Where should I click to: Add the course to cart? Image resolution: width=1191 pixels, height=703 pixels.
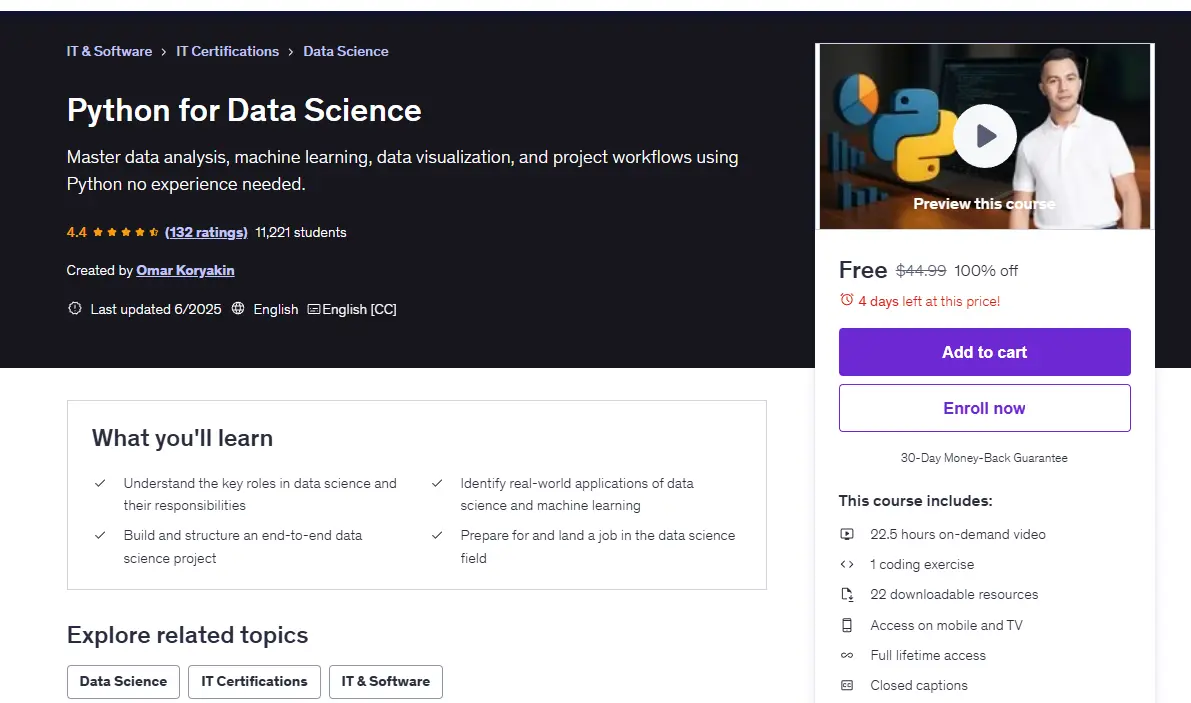984,352
